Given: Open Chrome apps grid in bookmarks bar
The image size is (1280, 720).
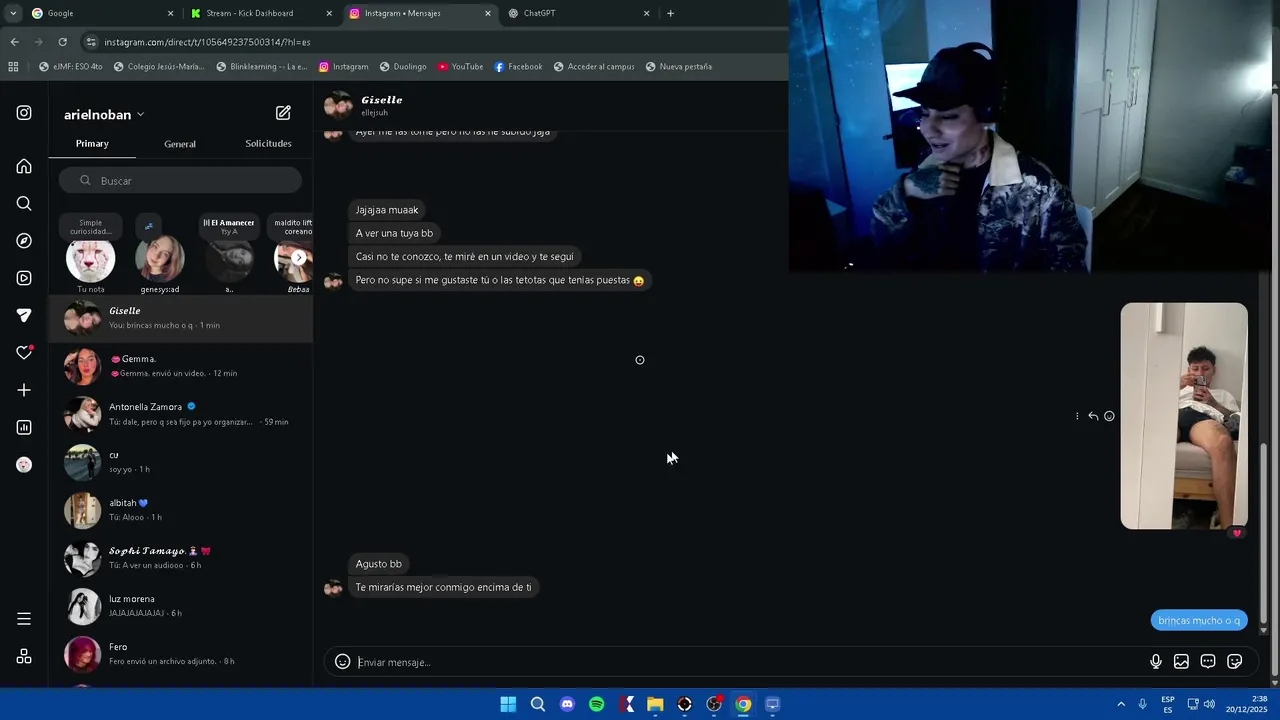Looking at the screenshot, I should (x=13, y=67).
